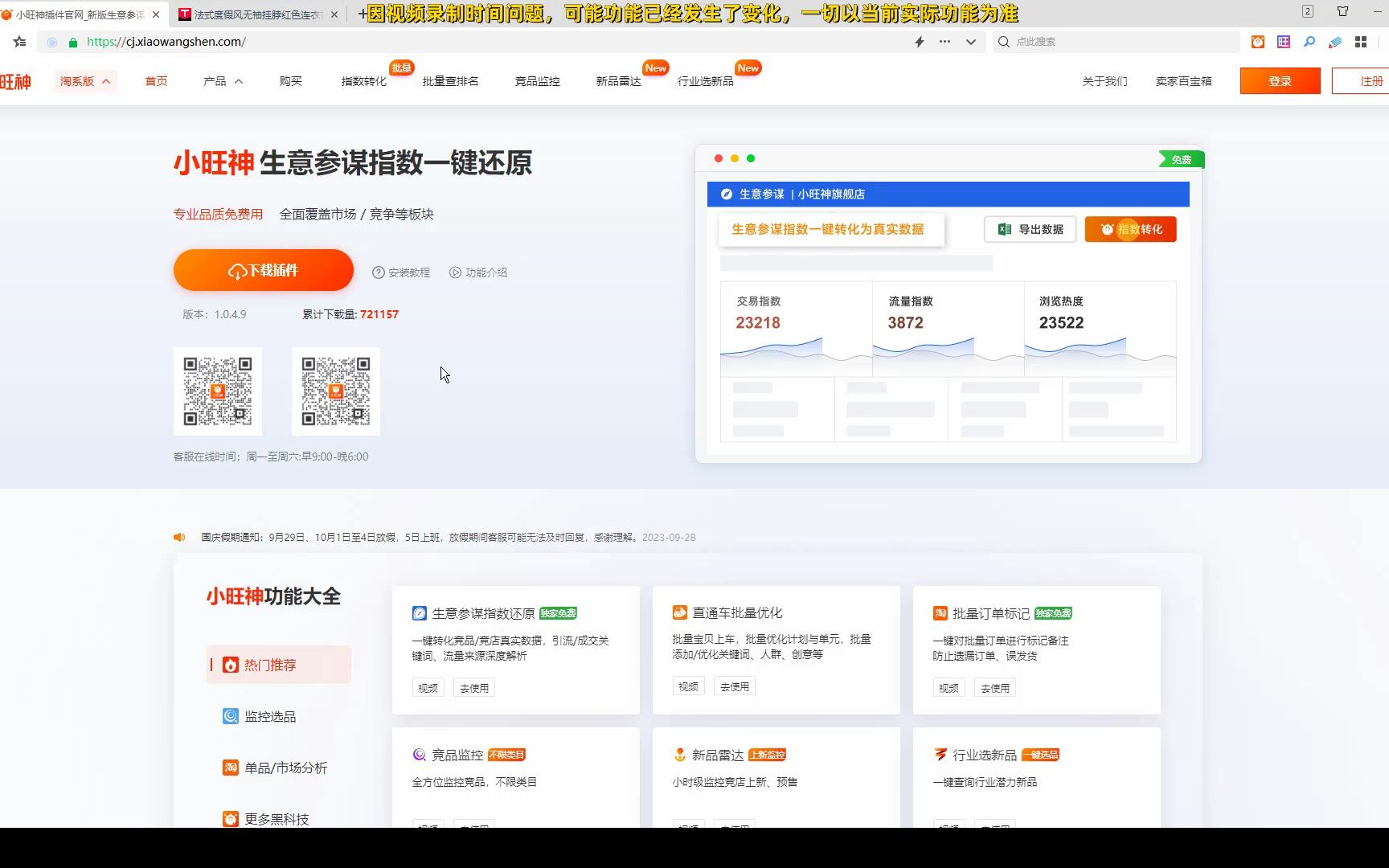Click the lightning speed mode icon
The image size is (1389, 868).
click(920, 42)
